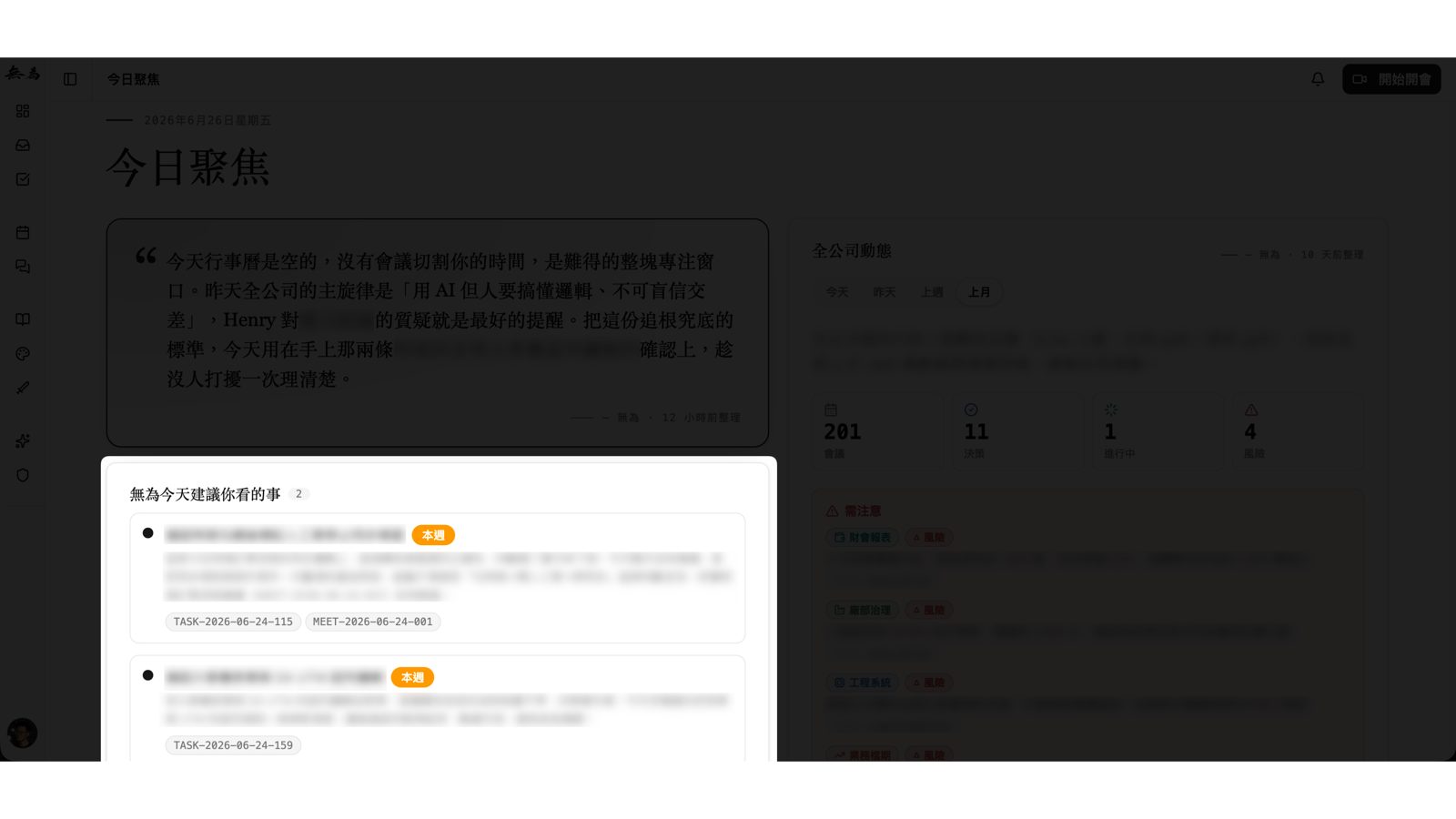Start a meeting with 開始開會 button
This screenshot has height=819, width=1456.
(x=1391, y=79)
